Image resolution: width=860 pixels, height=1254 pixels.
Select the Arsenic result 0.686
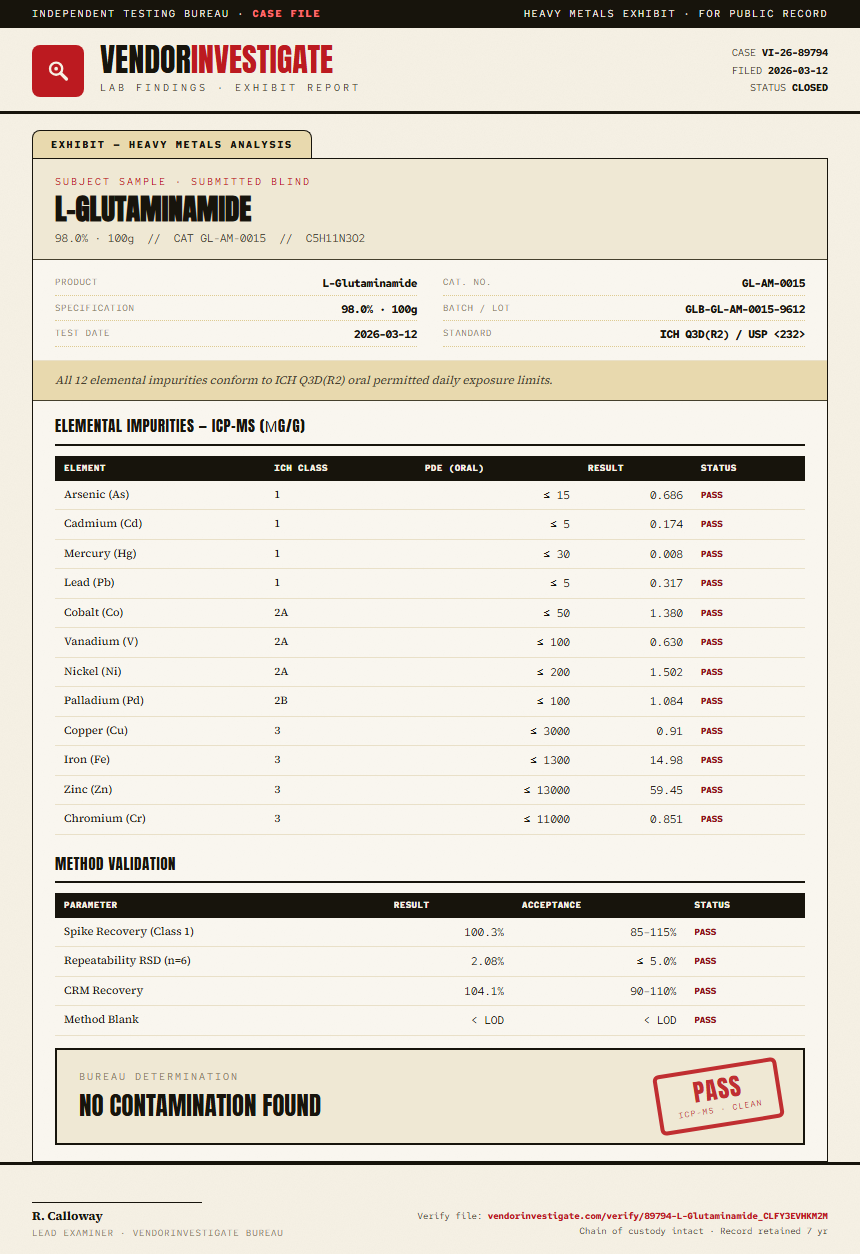666,495
